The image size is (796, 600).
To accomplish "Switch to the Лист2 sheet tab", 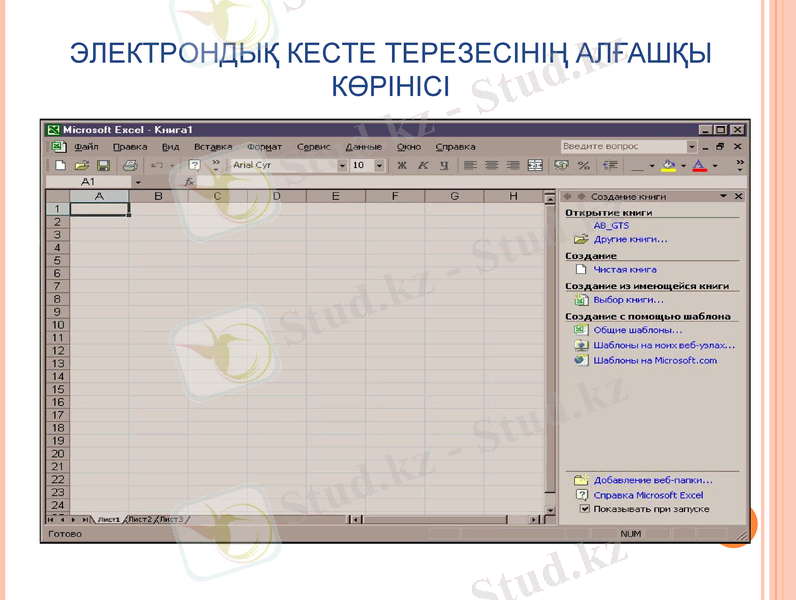I will (140, 519).
